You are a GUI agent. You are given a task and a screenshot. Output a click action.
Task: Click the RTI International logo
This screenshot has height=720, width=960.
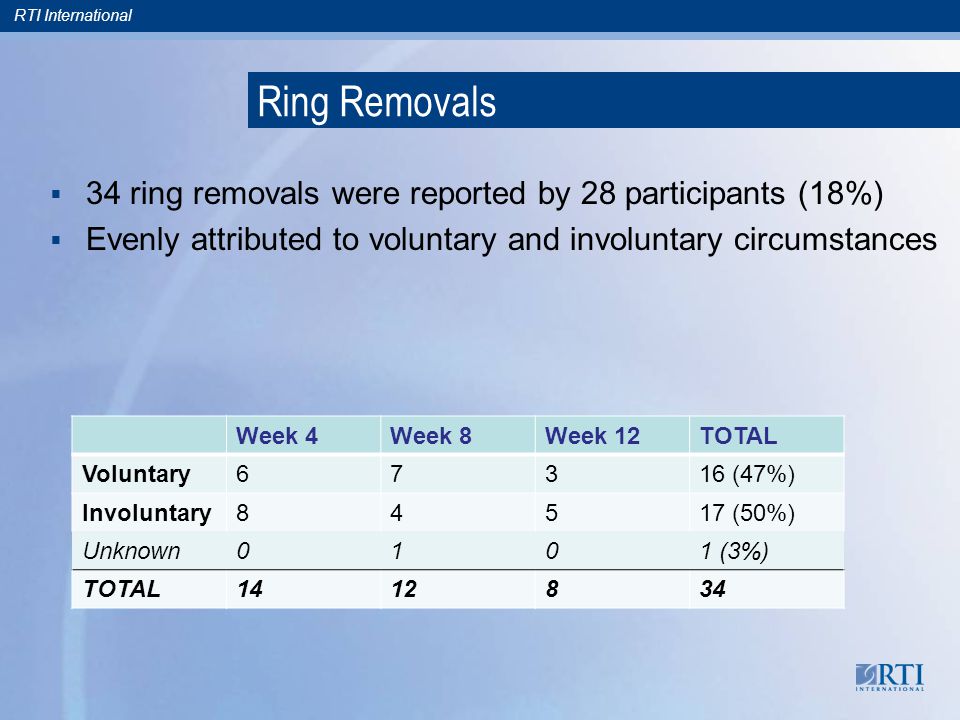(x=890, y=677)
